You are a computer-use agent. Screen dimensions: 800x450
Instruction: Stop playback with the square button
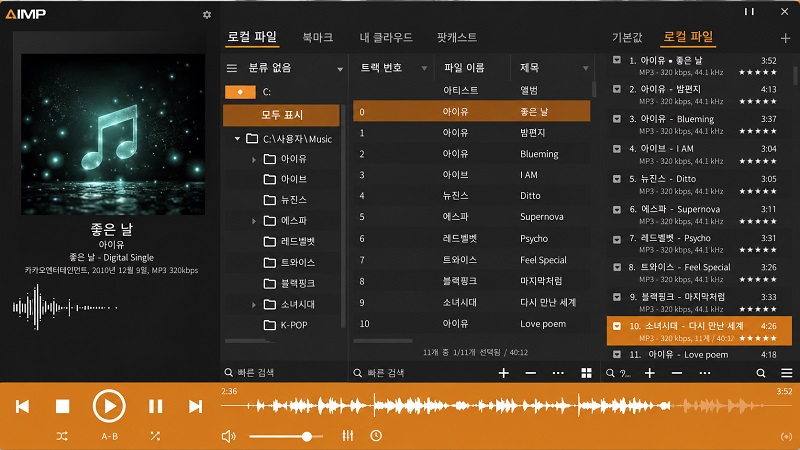[62, 406]
